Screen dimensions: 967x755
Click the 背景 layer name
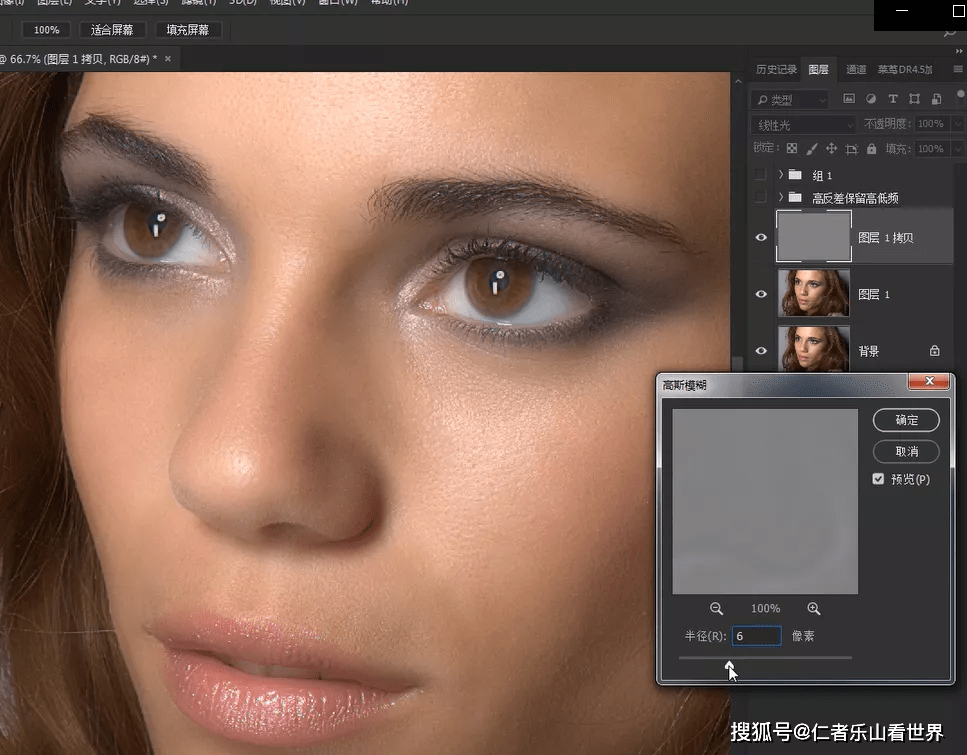pyautogui.click(x=868, y=351)
